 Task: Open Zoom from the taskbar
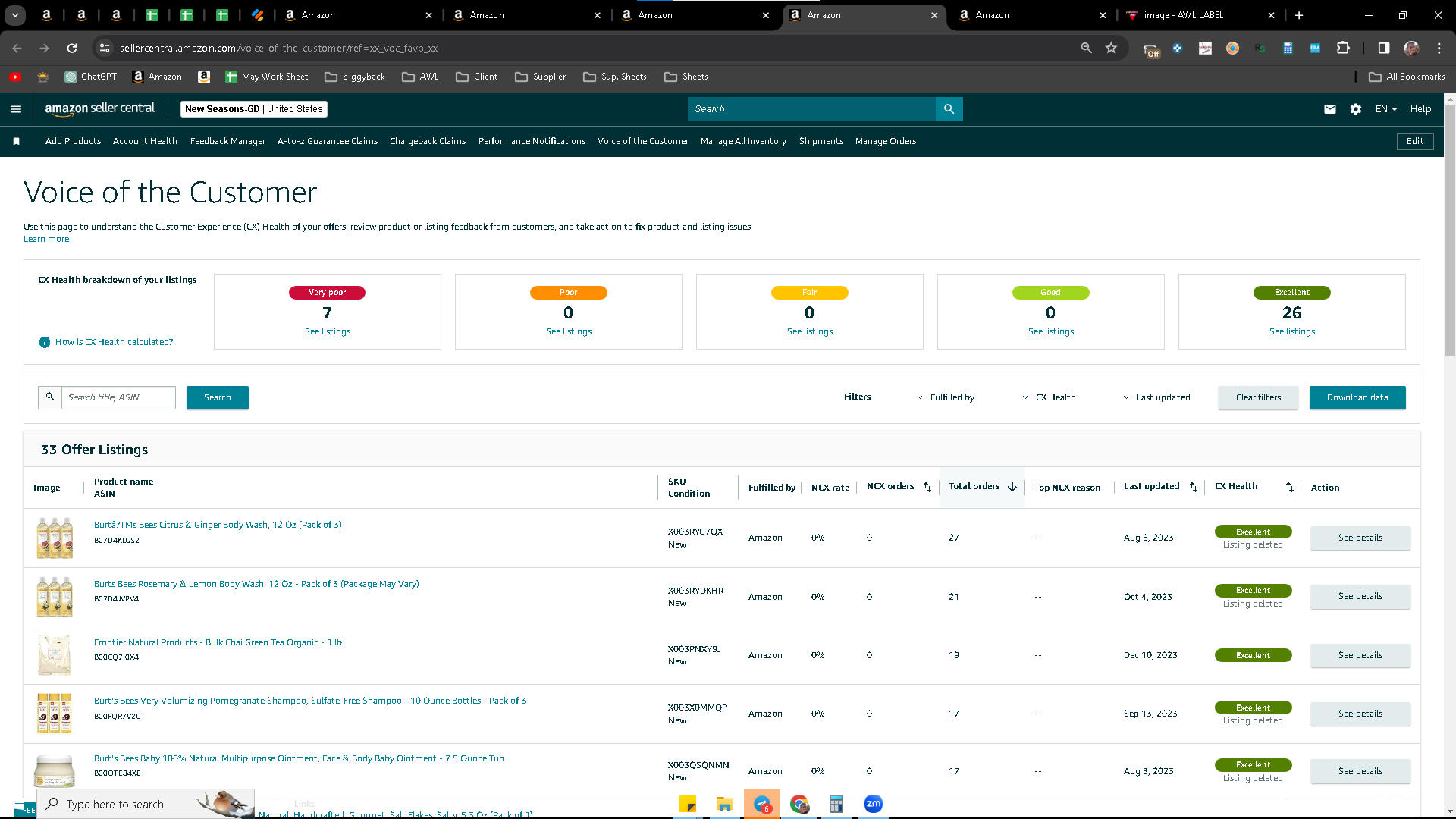pos(874,804)
